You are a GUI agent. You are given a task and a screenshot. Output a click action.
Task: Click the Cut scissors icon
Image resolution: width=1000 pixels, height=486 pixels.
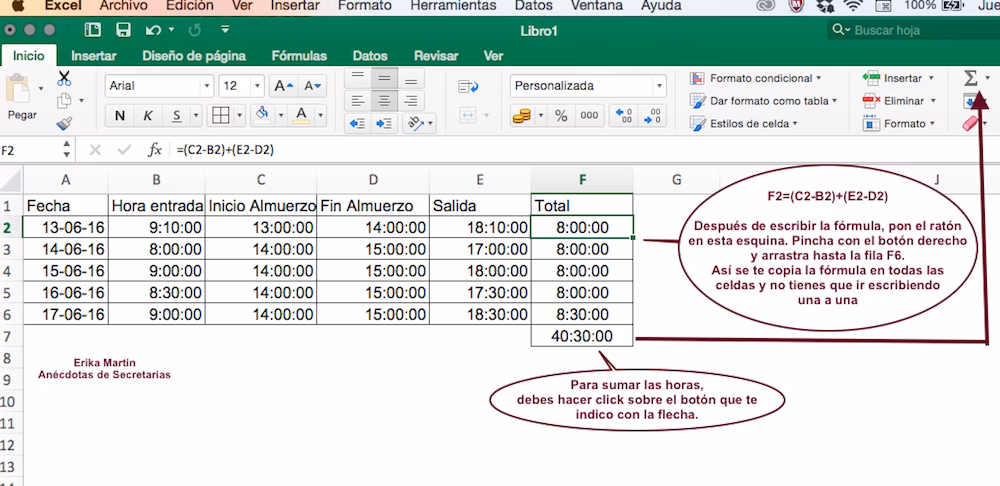(64, 78)
